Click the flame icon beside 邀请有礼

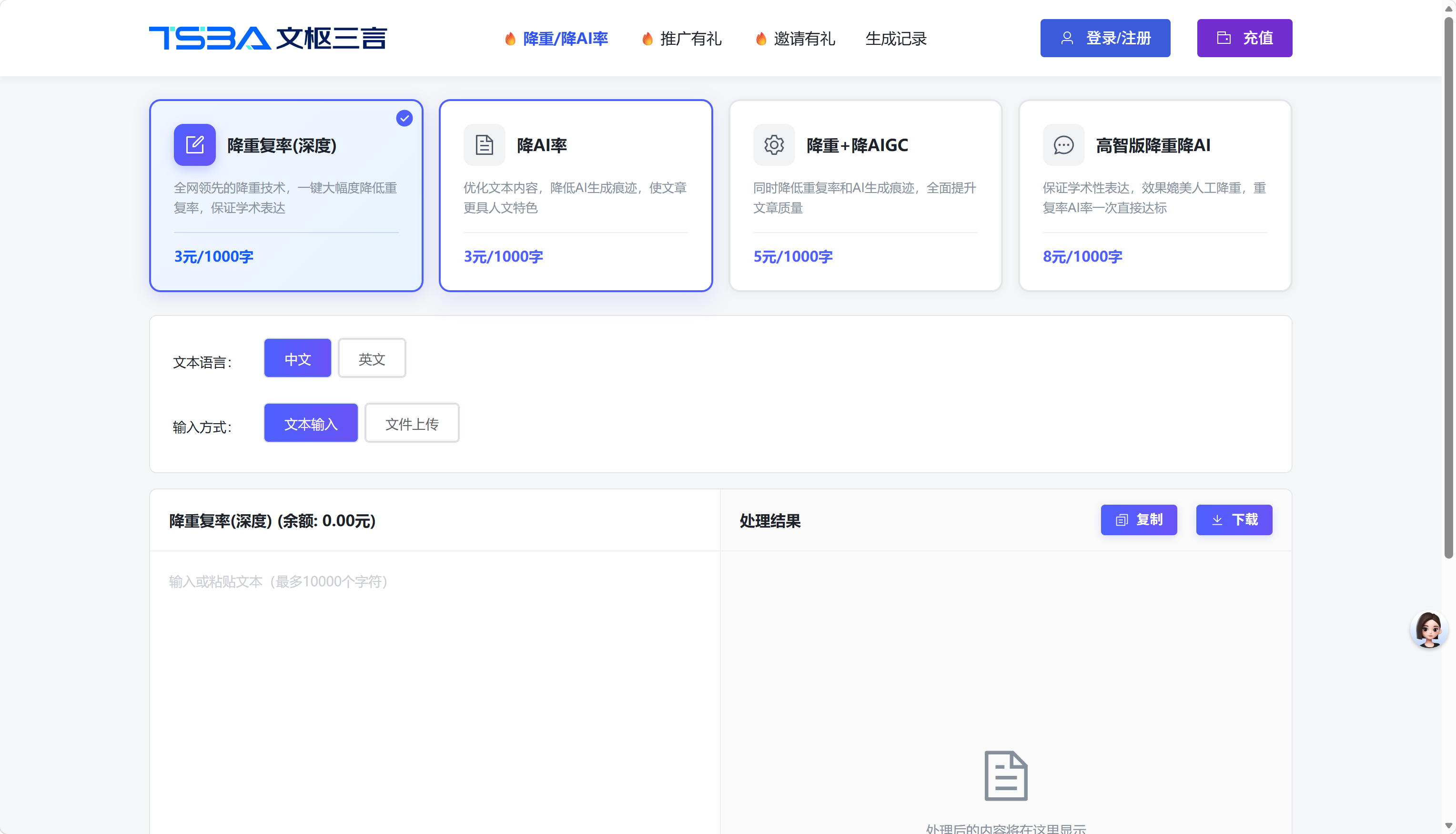point(760,39)
